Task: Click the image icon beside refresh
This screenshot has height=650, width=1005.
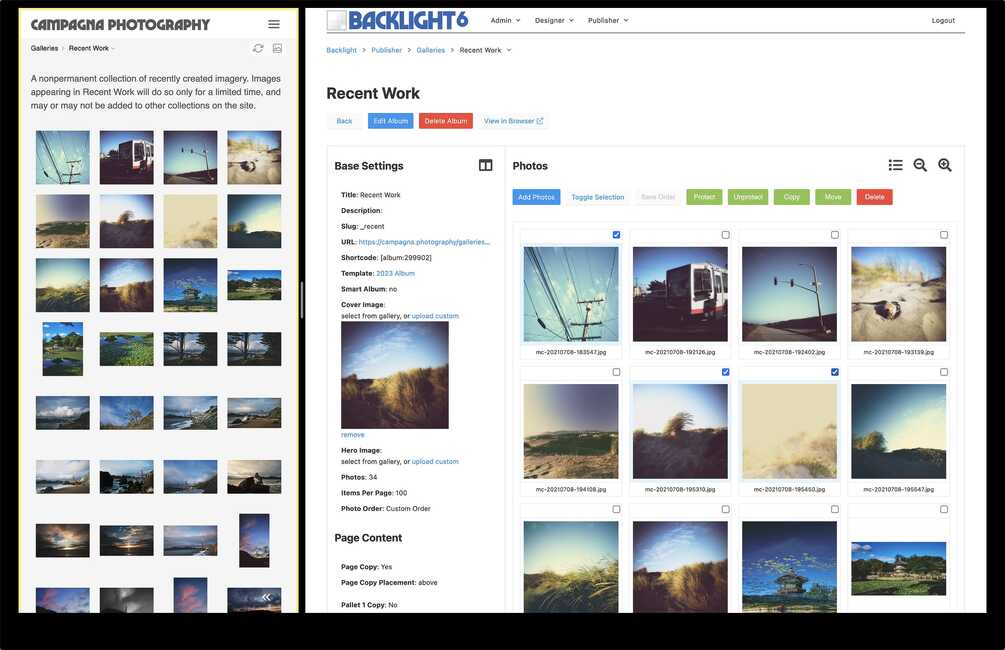Action: tap(277, 48)
